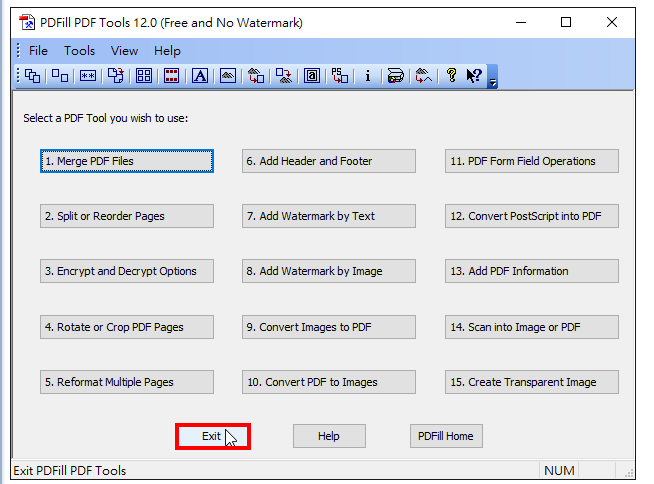Choose '12. Convert PostScript into PDF'
Screen dimensions: 654x484
(x=532, y=216)
